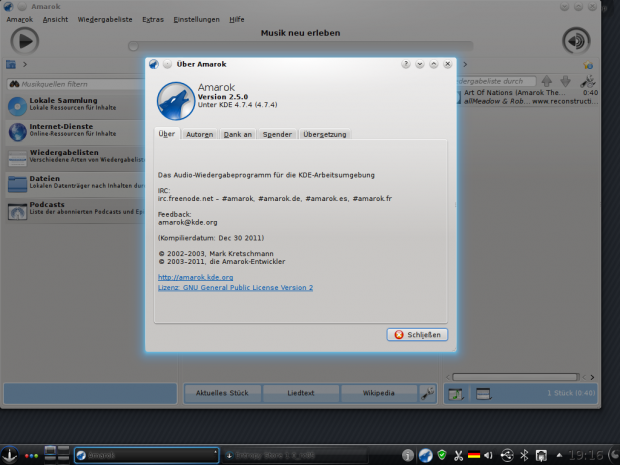Open Dateien in the sources list
The height and width of the screenshot is (465, 620).
[76, 184]
